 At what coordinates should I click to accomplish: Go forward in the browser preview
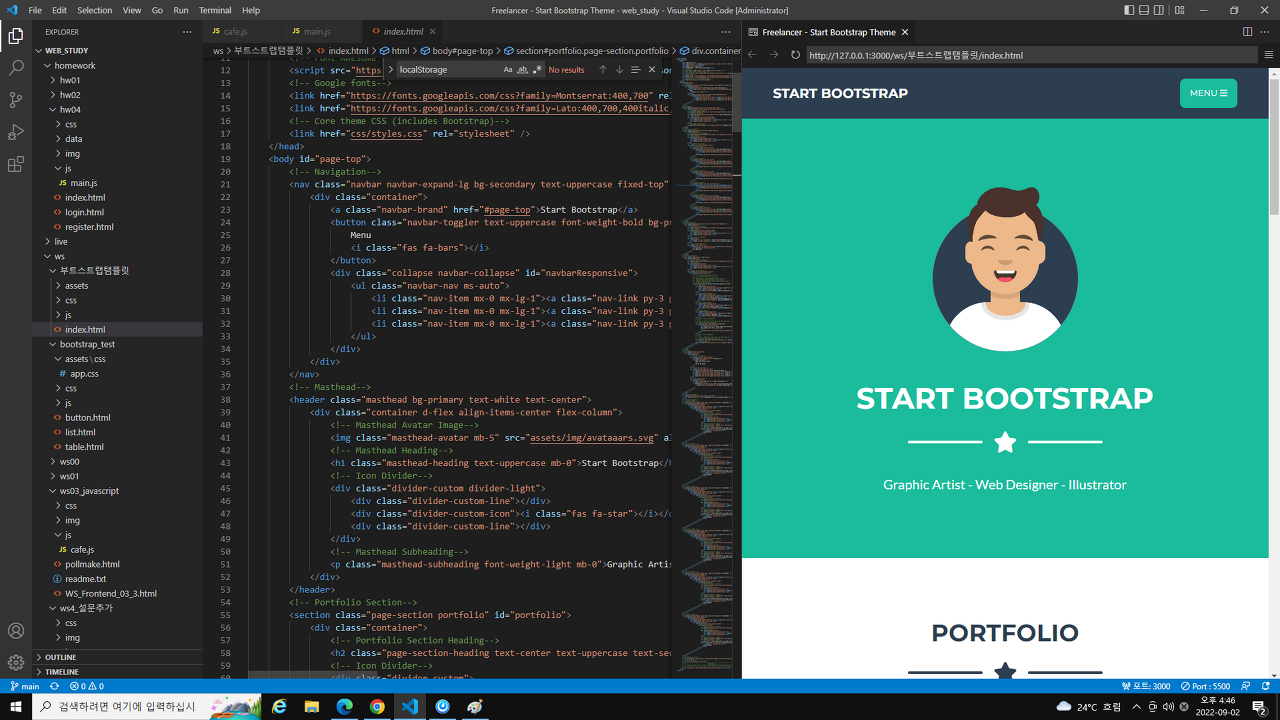(773, 55)
